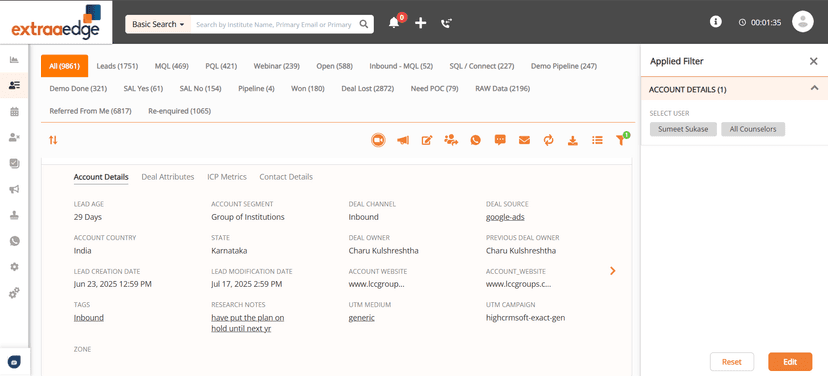
Task: Select the SQL / Connect (227) tab
Action: coord(482,66)
